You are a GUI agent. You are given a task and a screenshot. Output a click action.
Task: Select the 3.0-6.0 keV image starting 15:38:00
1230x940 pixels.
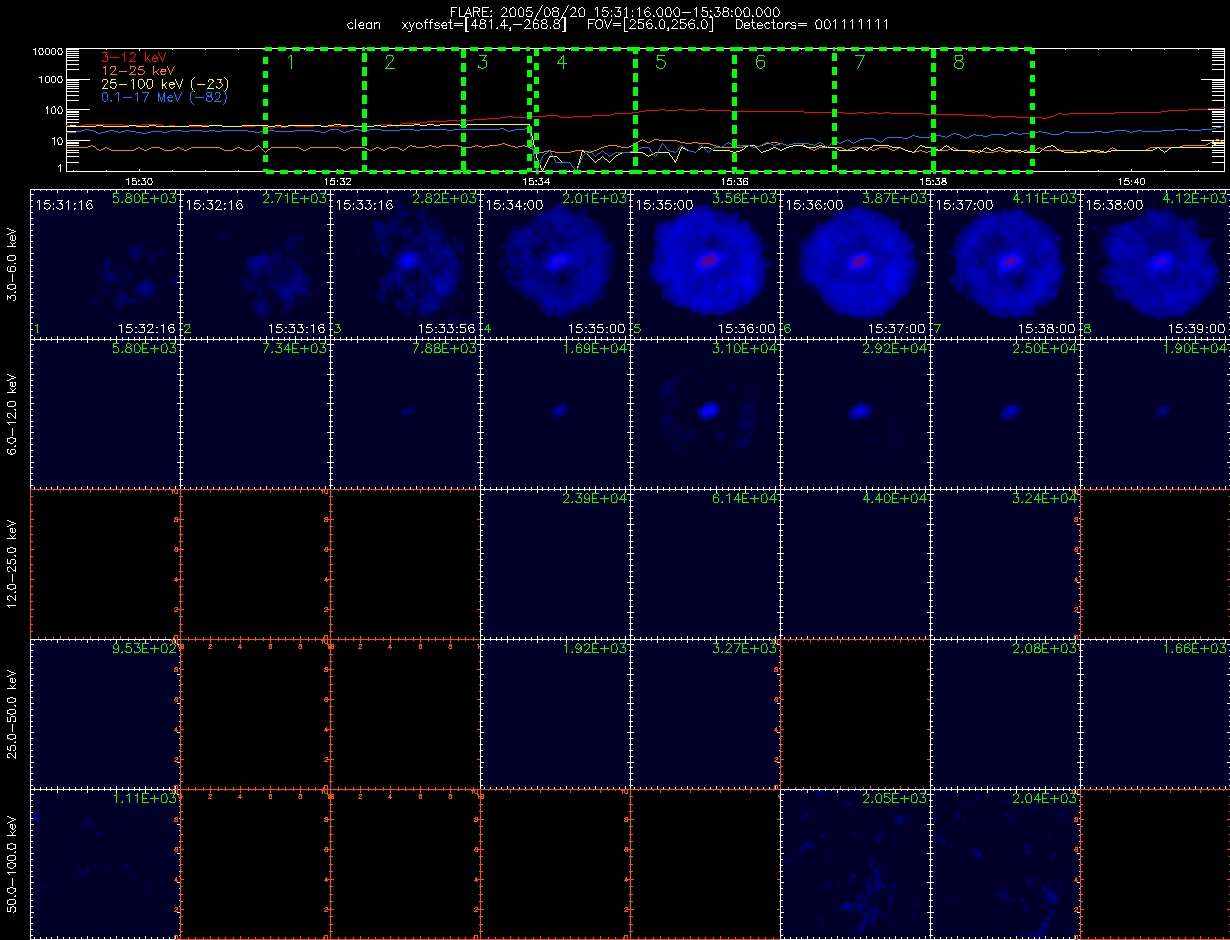click(1155, 263)
